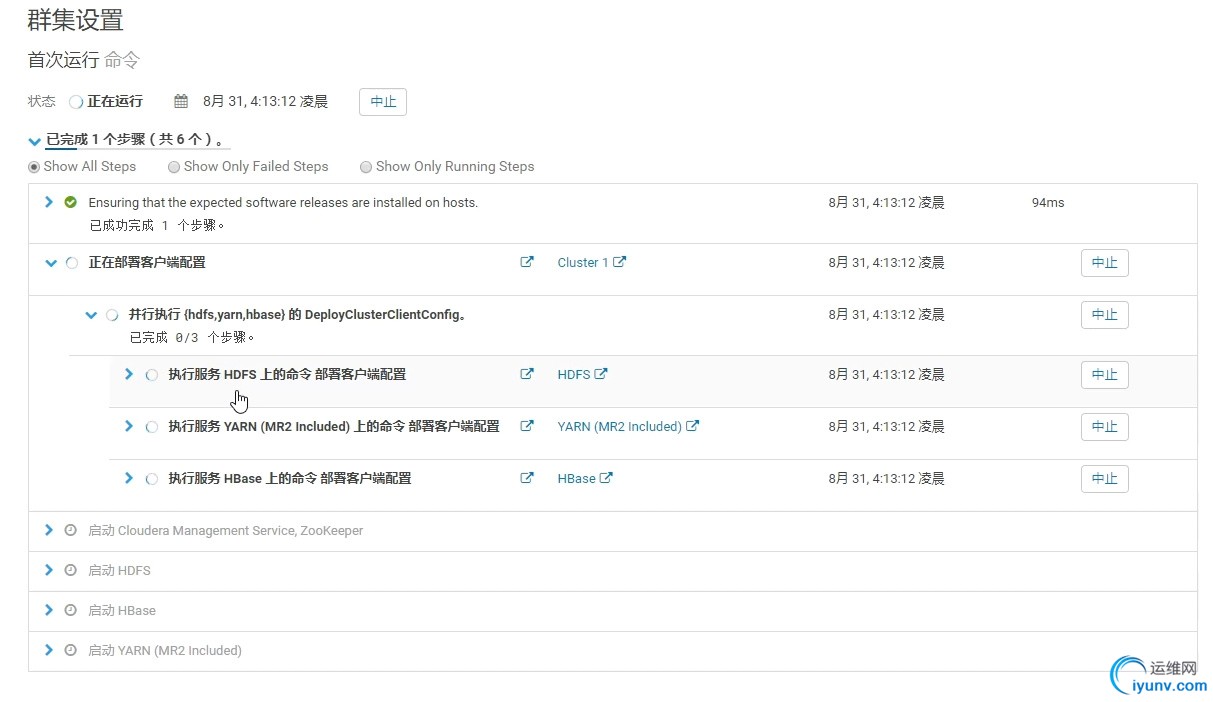Open external link icon in YARN command row
This screenshot has height=702, width=1213.
pyautogui.click(x=527, y=426)
